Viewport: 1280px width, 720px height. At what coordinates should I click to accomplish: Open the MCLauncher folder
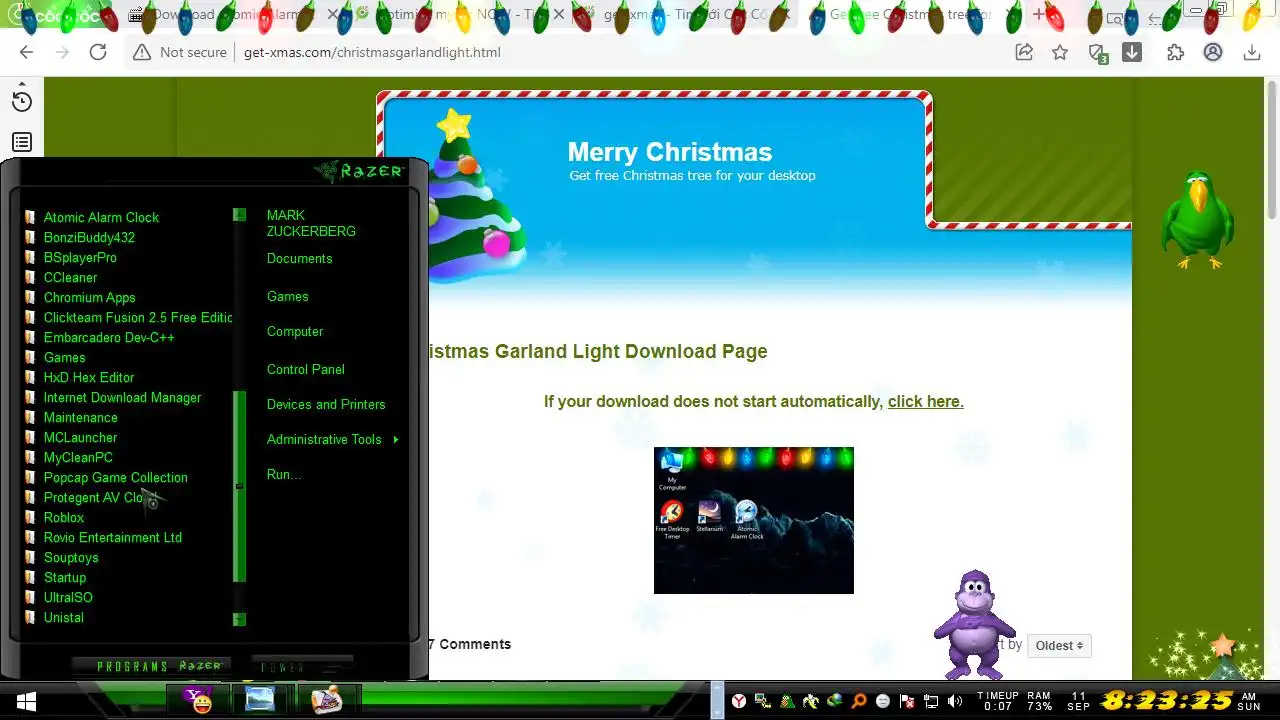coord(80,437)
